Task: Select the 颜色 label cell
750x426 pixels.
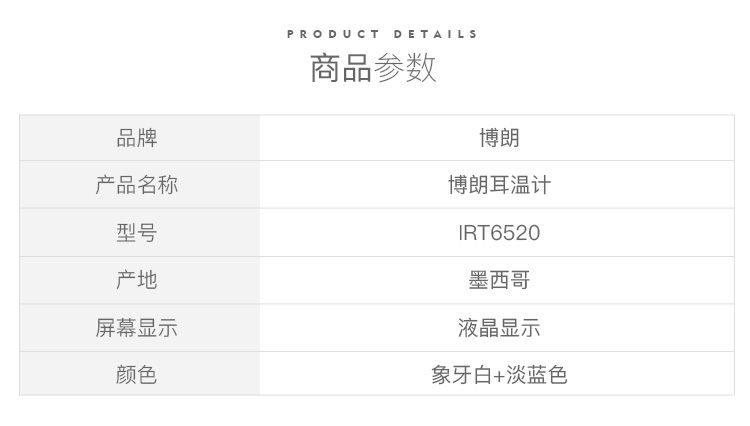Action: (x=137, y=375)
